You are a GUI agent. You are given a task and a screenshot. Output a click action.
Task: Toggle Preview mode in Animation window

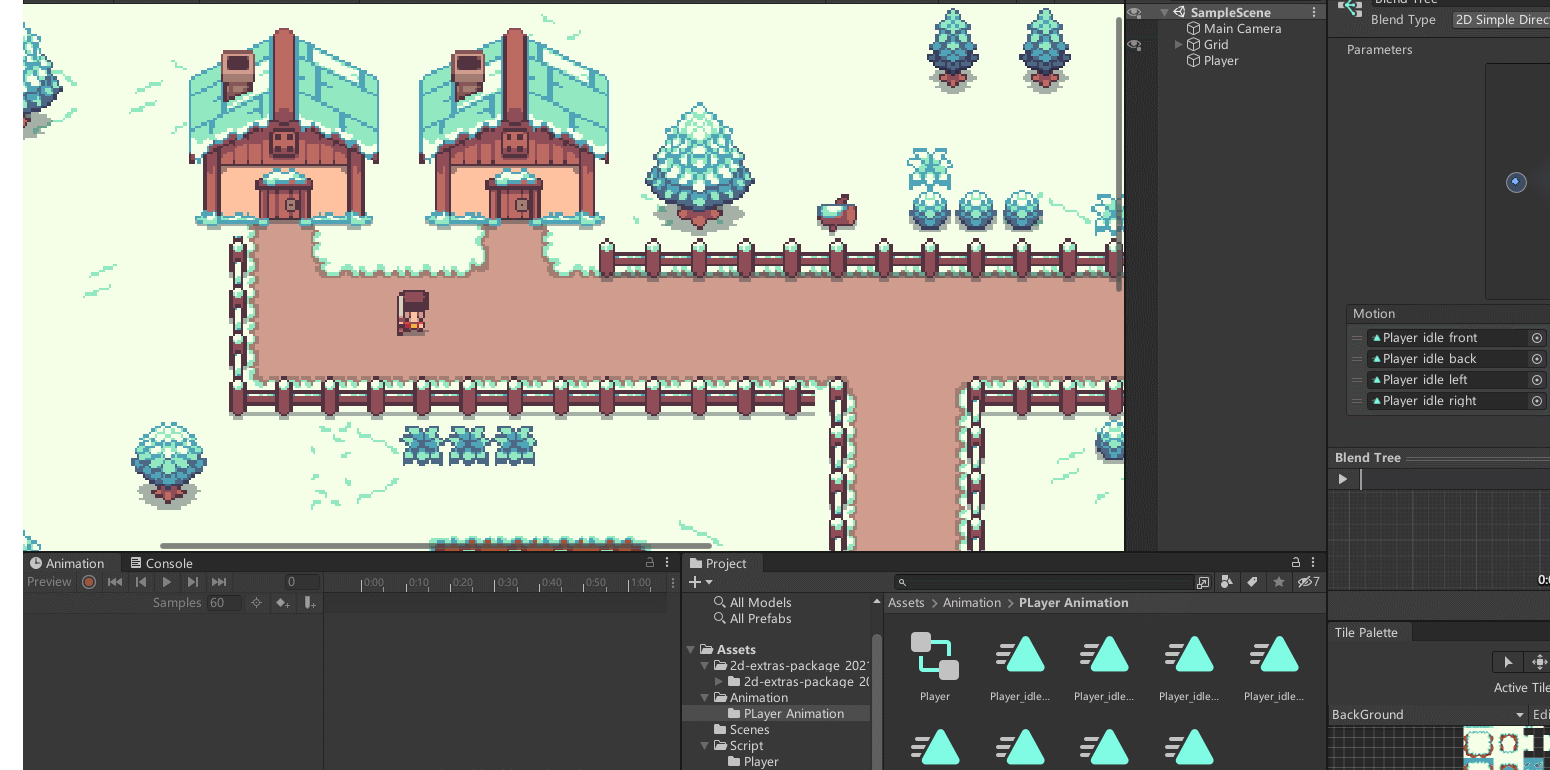pos(49,582)
